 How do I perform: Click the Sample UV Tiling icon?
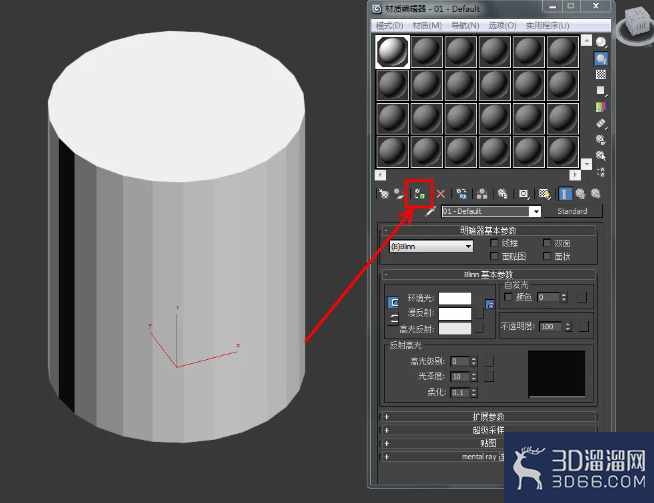click(601, 91)
